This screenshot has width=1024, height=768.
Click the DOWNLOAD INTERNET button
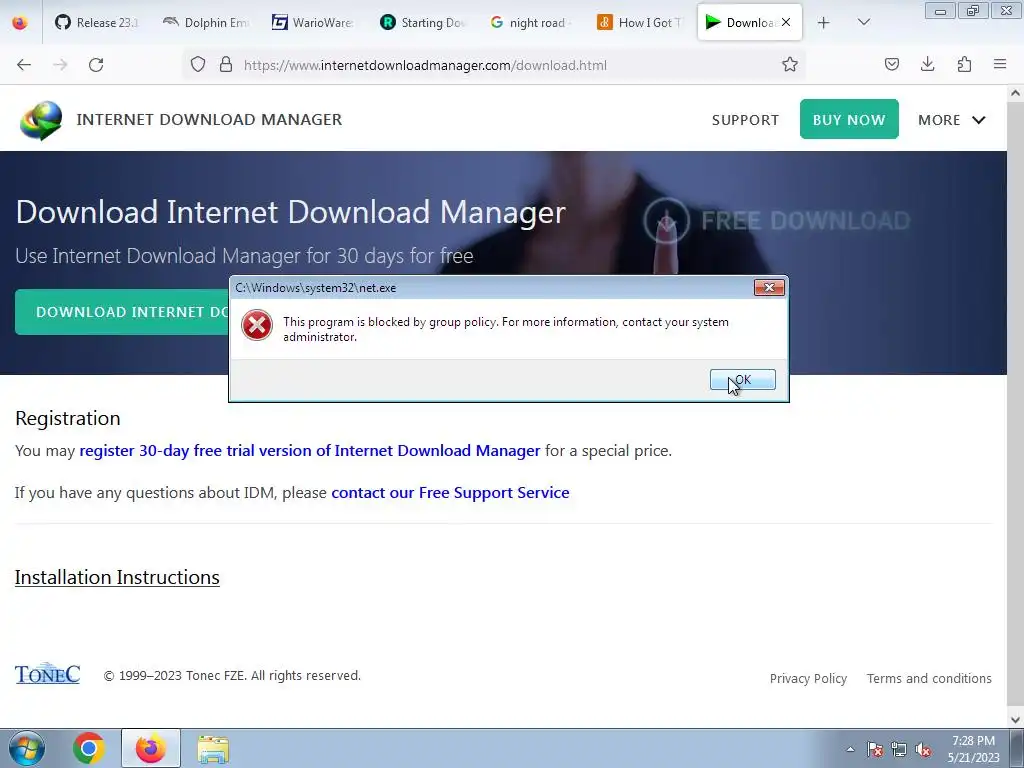coord(122,312)
